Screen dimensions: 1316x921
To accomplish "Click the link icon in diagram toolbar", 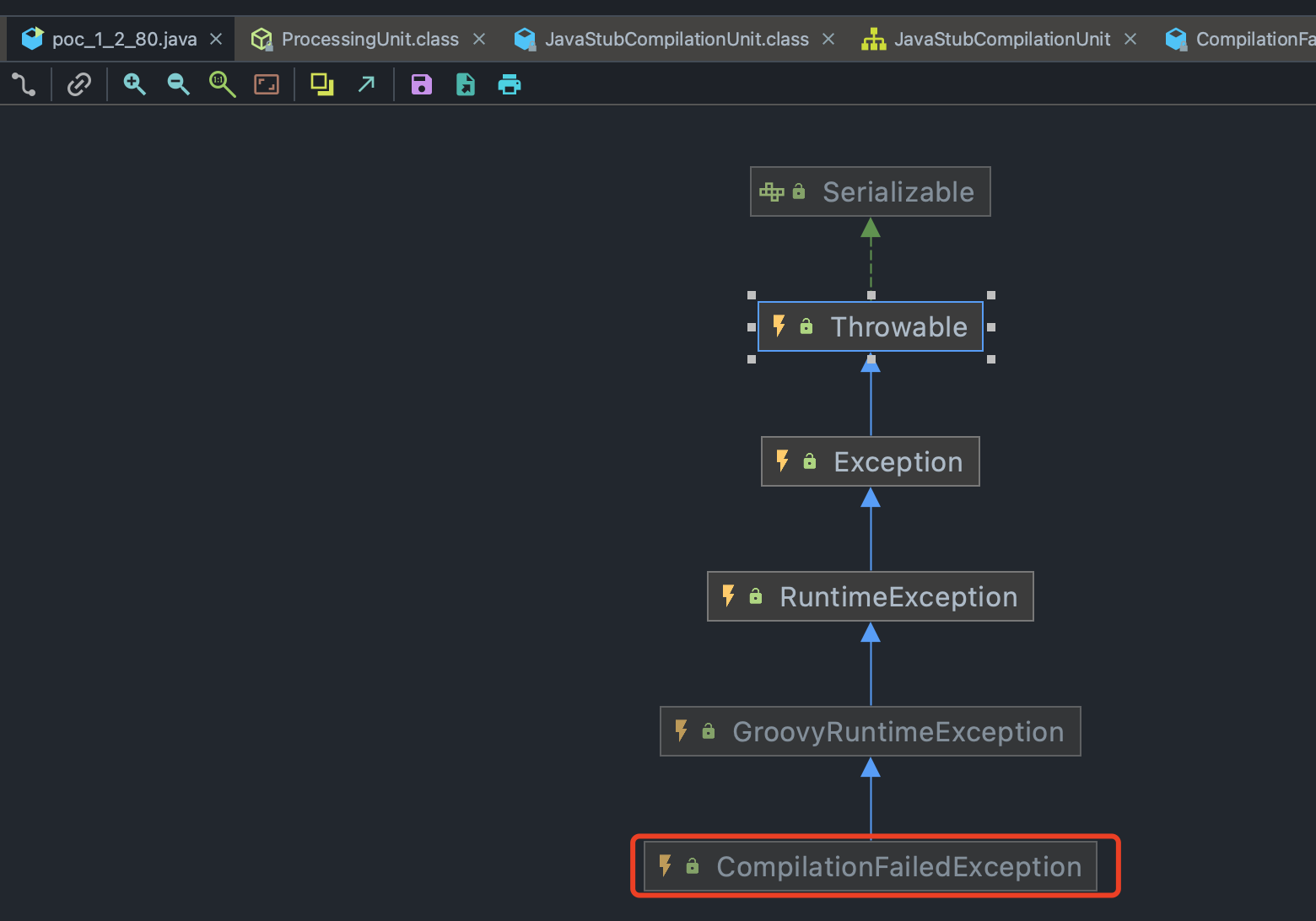I will pos(79,84).
